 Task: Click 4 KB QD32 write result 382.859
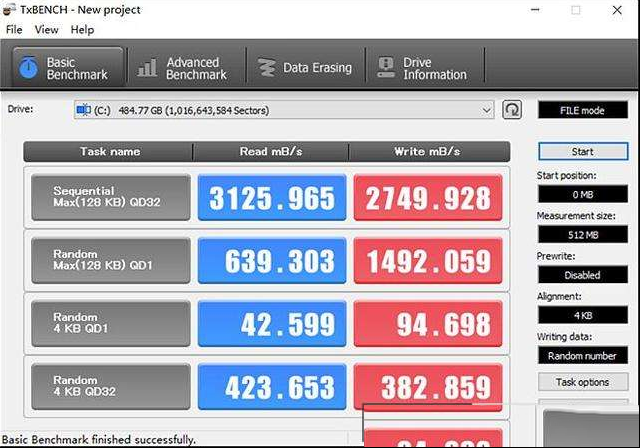[x=428, y=387]
